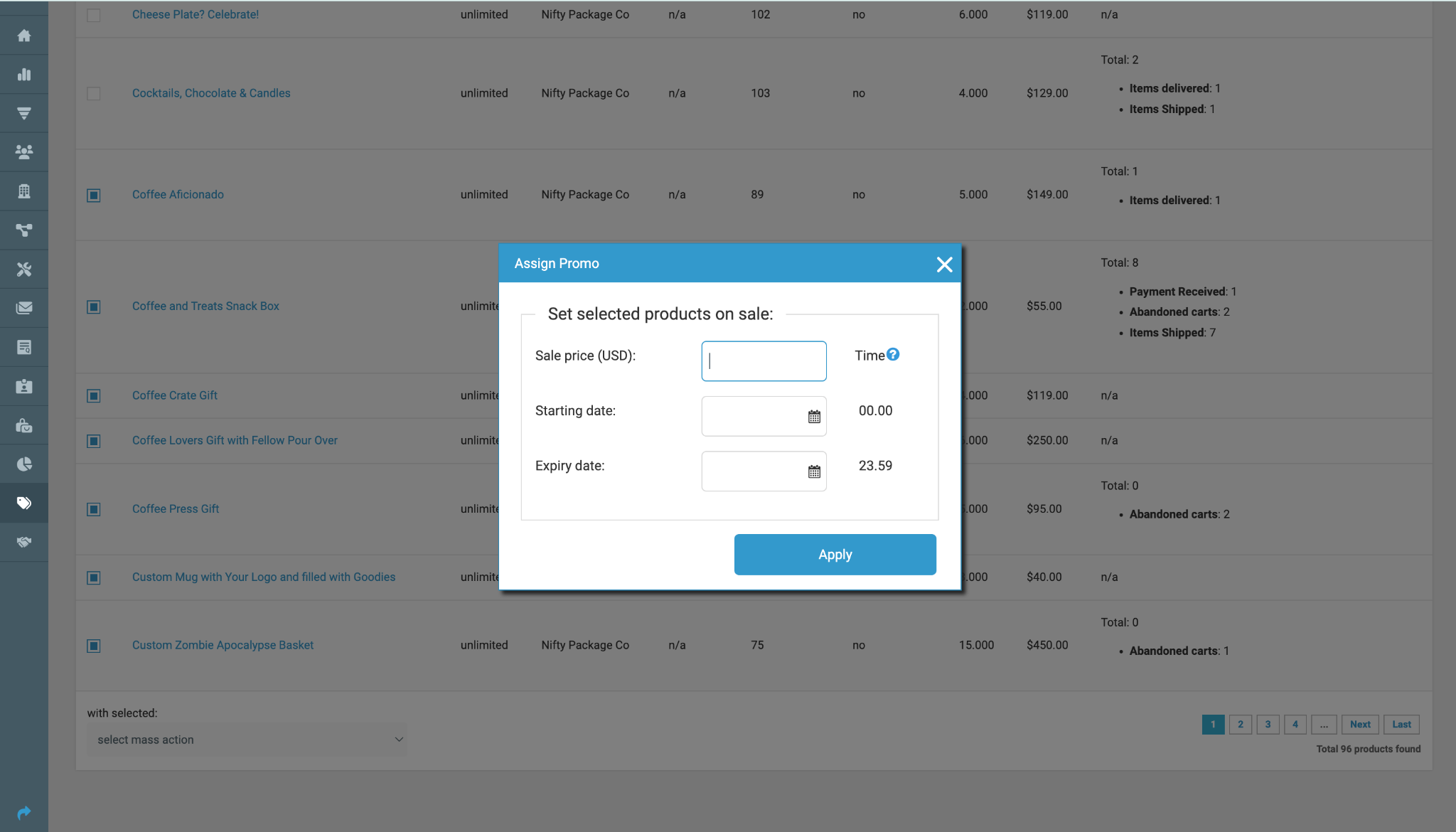Open the Coffee Lovers Gift with Fellow Pour Over link

click(x=234, y=440)
